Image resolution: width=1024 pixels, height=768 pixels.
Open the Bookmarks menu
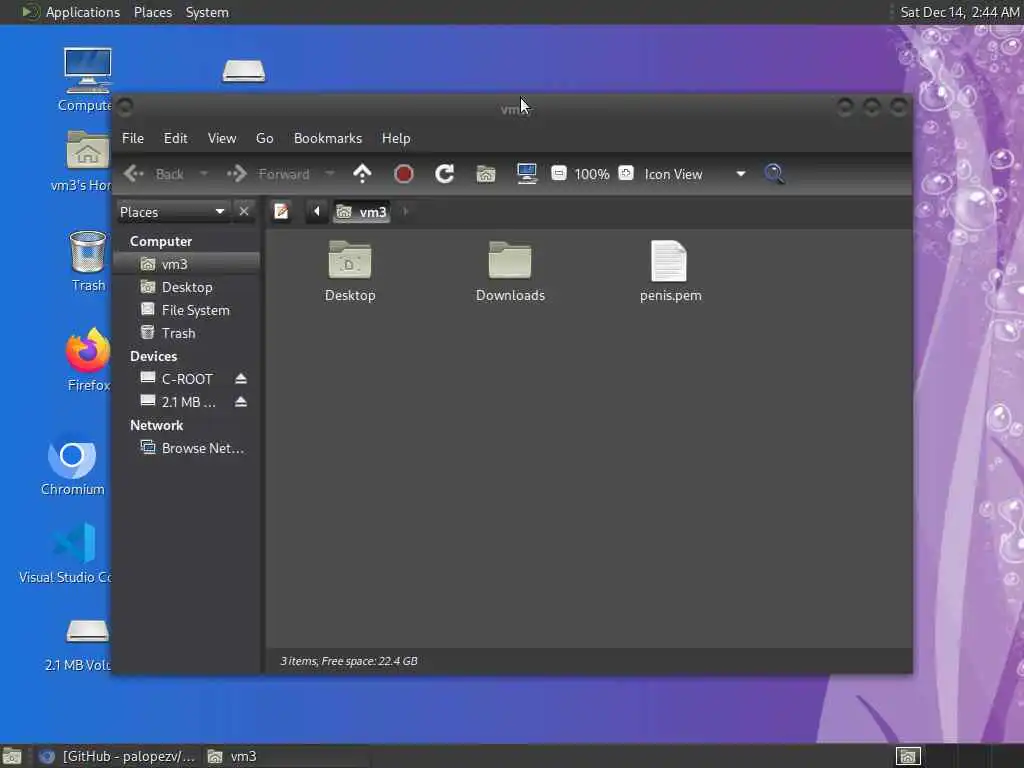click(x=328, y=138)
